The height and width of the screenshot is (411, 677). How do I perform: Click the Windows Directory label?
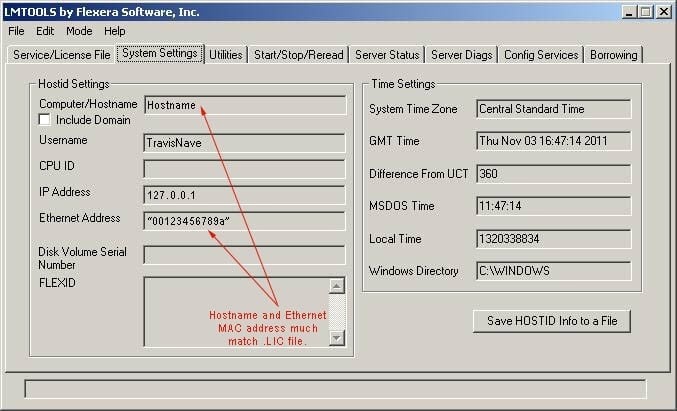pyautogui.click(x=414, y=271)
